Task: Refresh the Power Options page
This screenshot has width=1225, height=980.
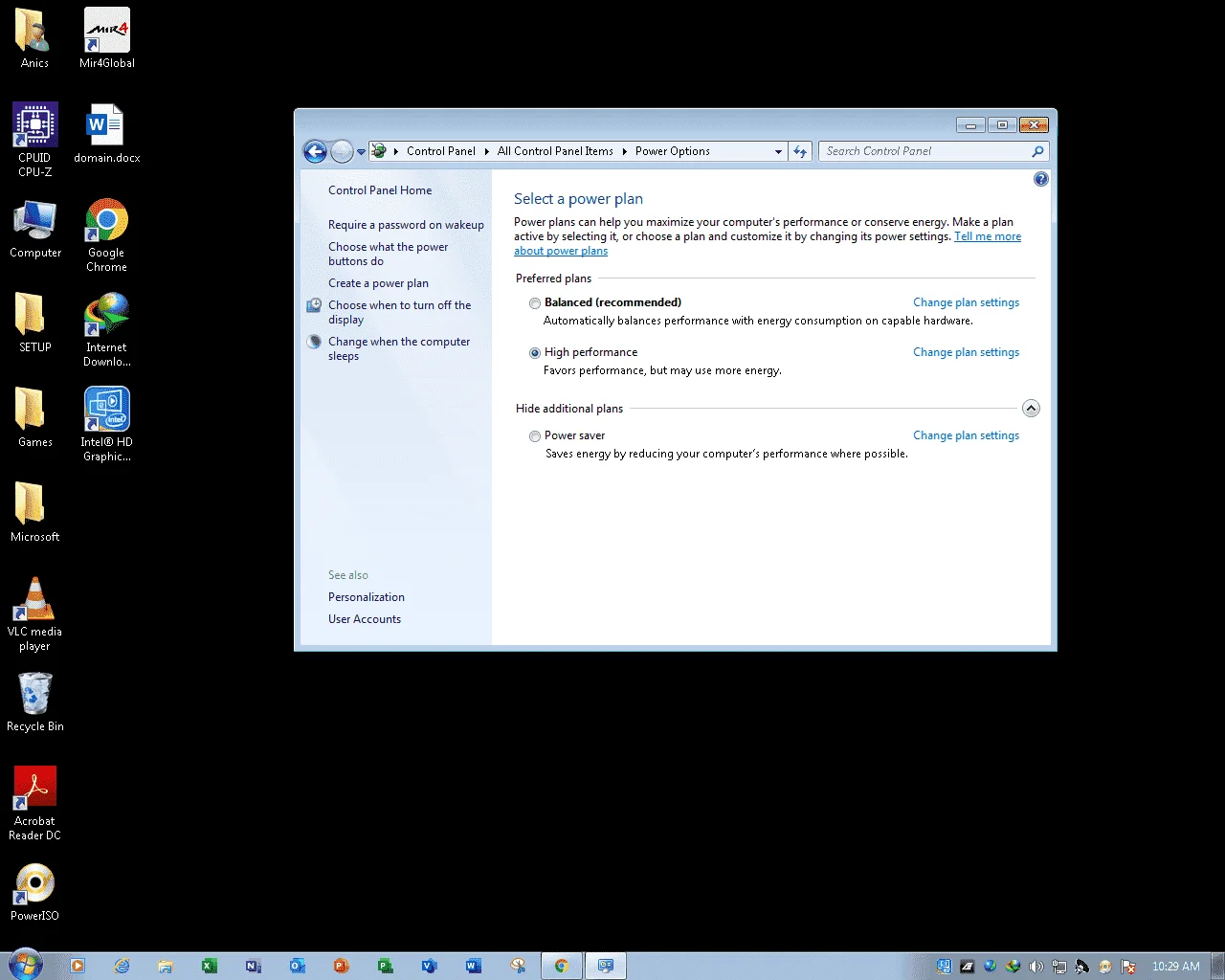Action: click(800, 151)
